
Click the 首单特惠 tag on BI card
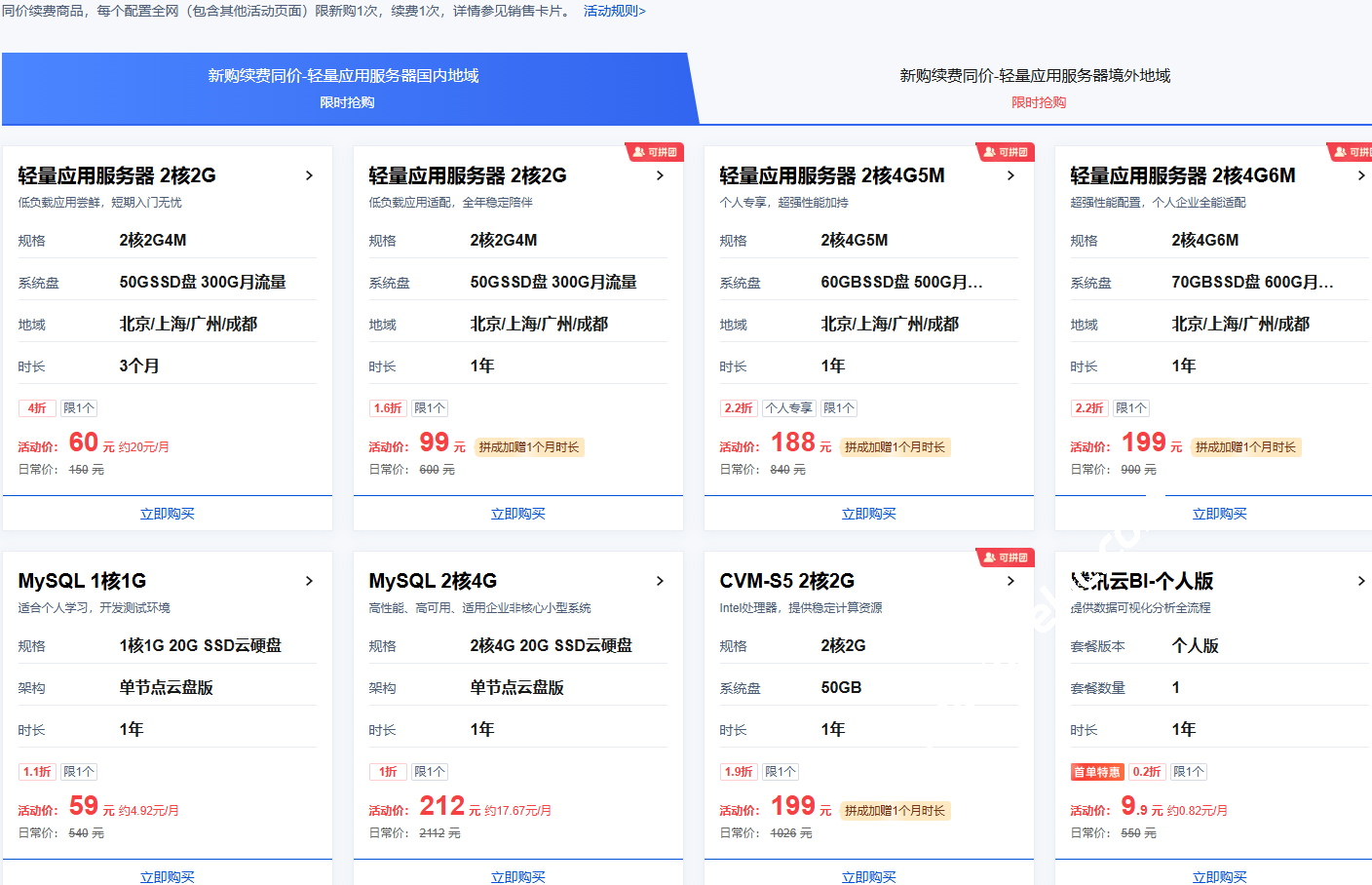1096,772
